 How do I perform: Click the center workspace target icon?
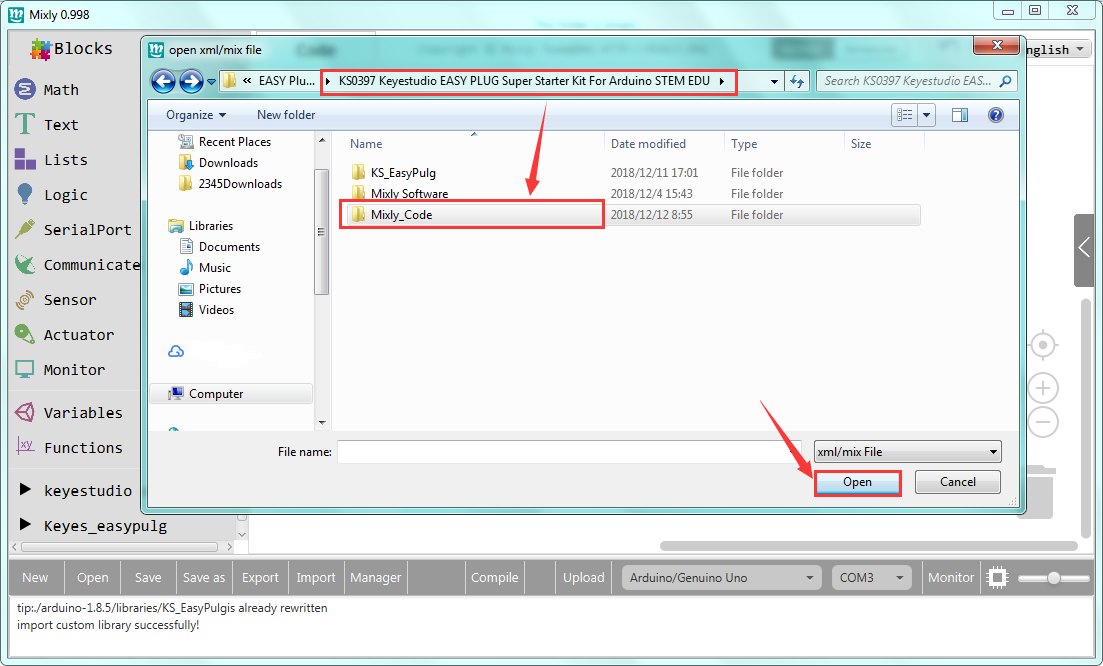click(1043, 345)
